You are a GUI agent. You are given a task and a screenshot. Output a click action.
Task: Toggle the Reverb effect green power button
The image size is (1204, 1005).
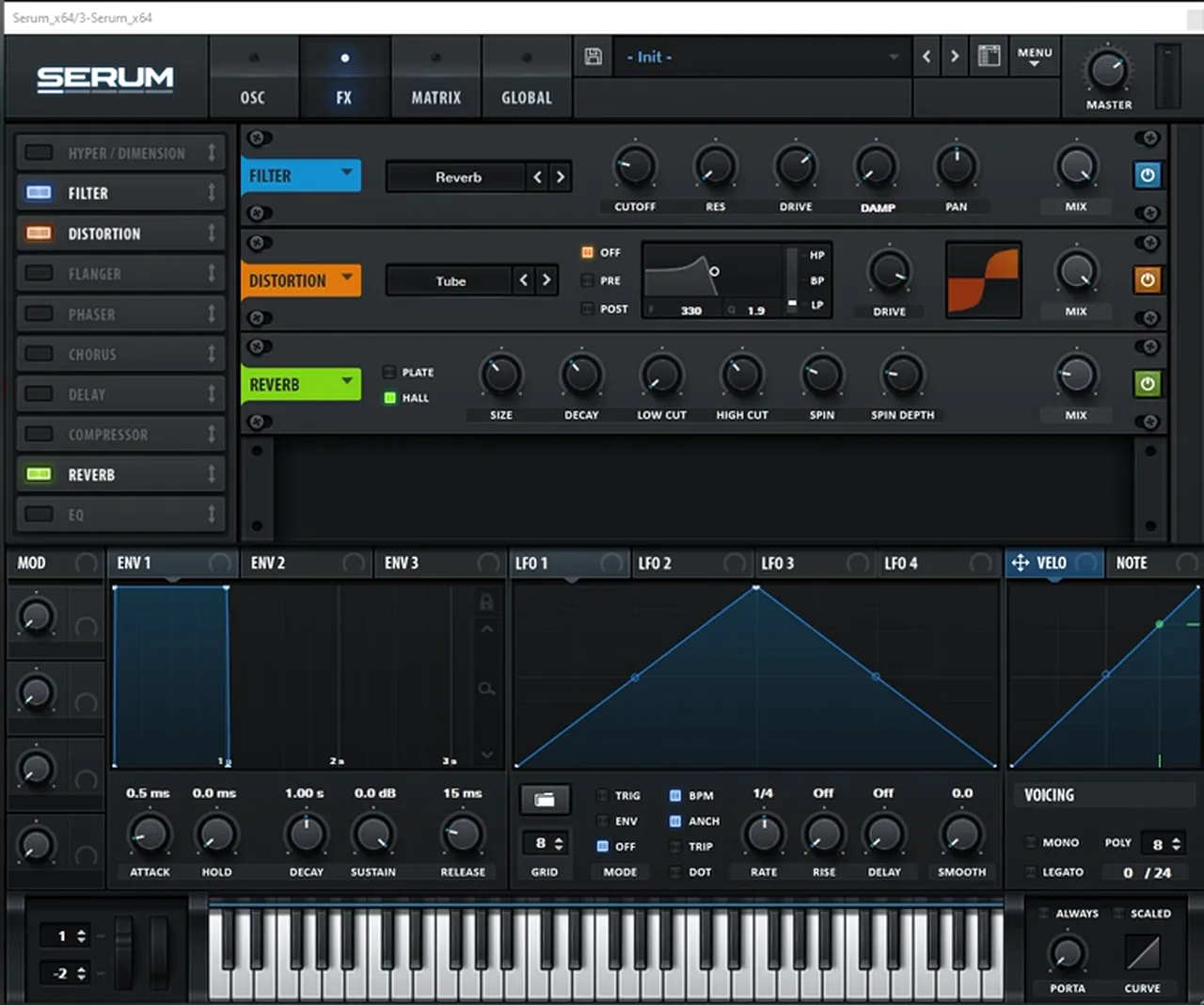(x=1148, y=384)
